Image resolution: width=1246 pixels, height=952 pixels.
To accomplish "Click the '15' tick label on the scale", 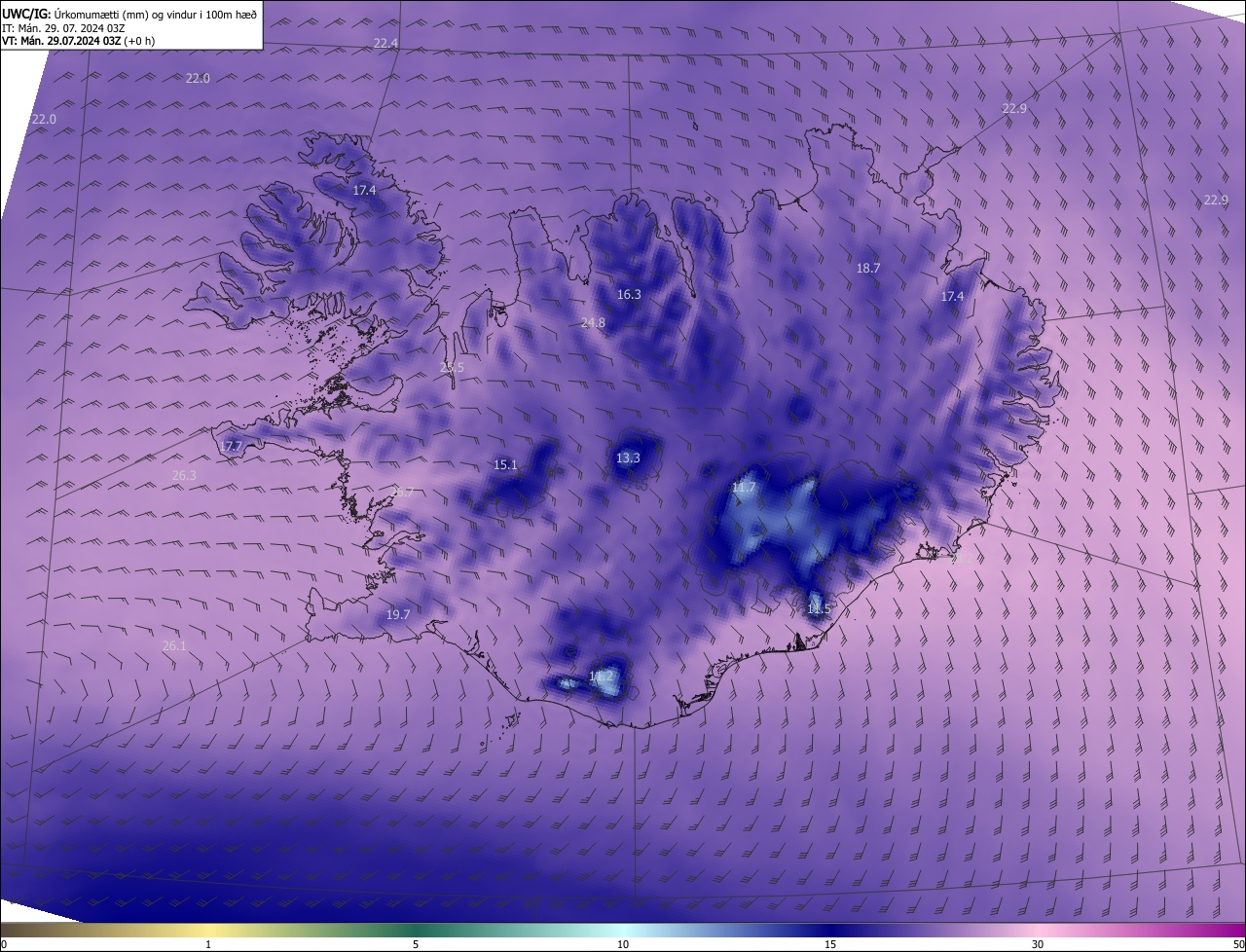I will tap(830, 945).
